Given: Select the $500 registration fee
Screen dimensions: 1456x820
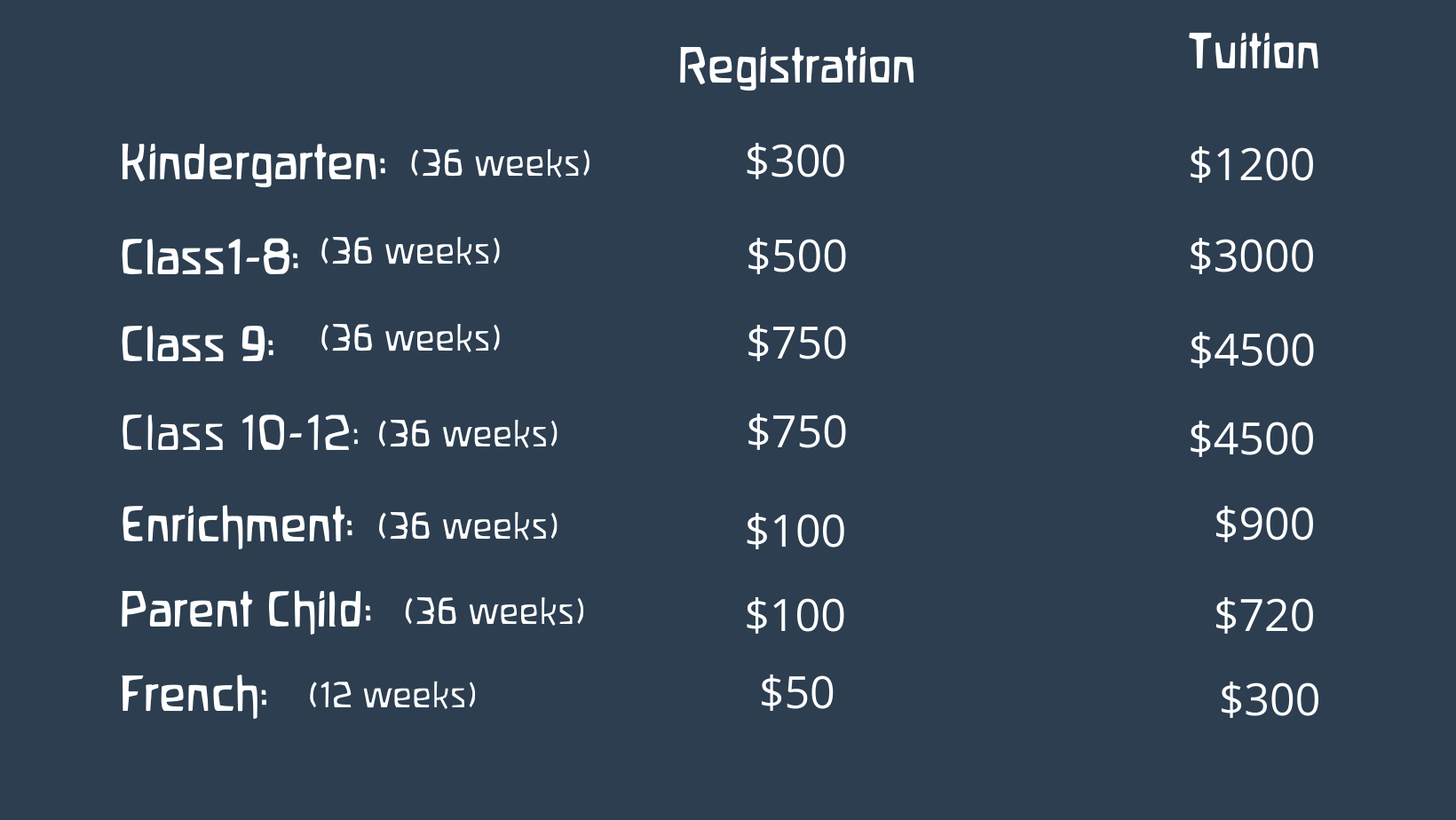Looking at the screenshot, I should (796, 256).
